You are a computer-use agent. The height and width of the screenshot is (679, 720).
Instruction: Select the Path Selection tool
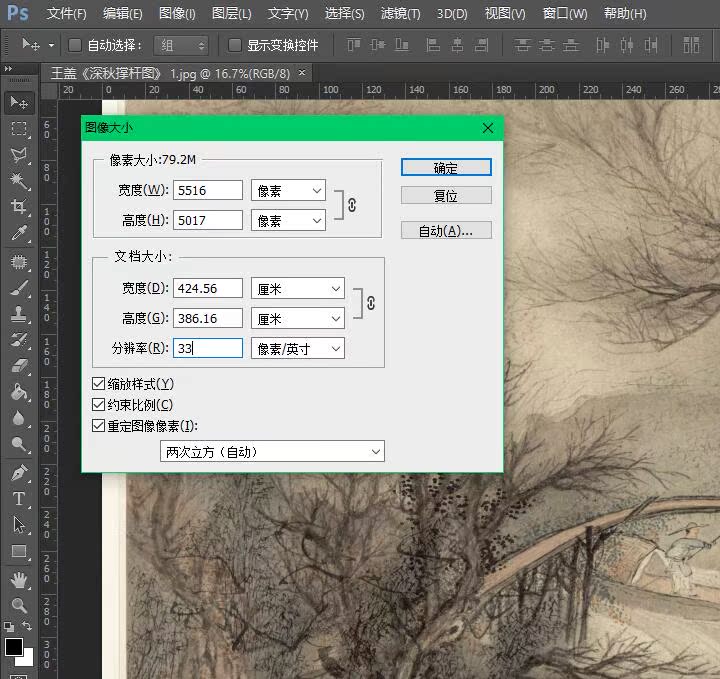pos(19,525)
